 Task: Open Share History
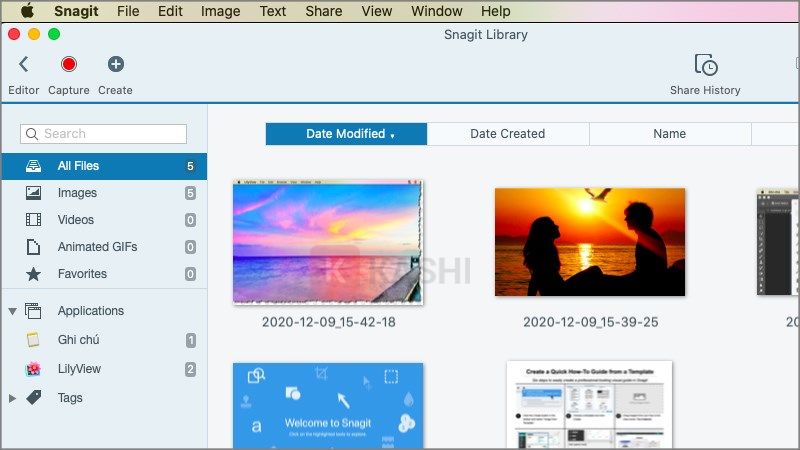click(706, 74)
